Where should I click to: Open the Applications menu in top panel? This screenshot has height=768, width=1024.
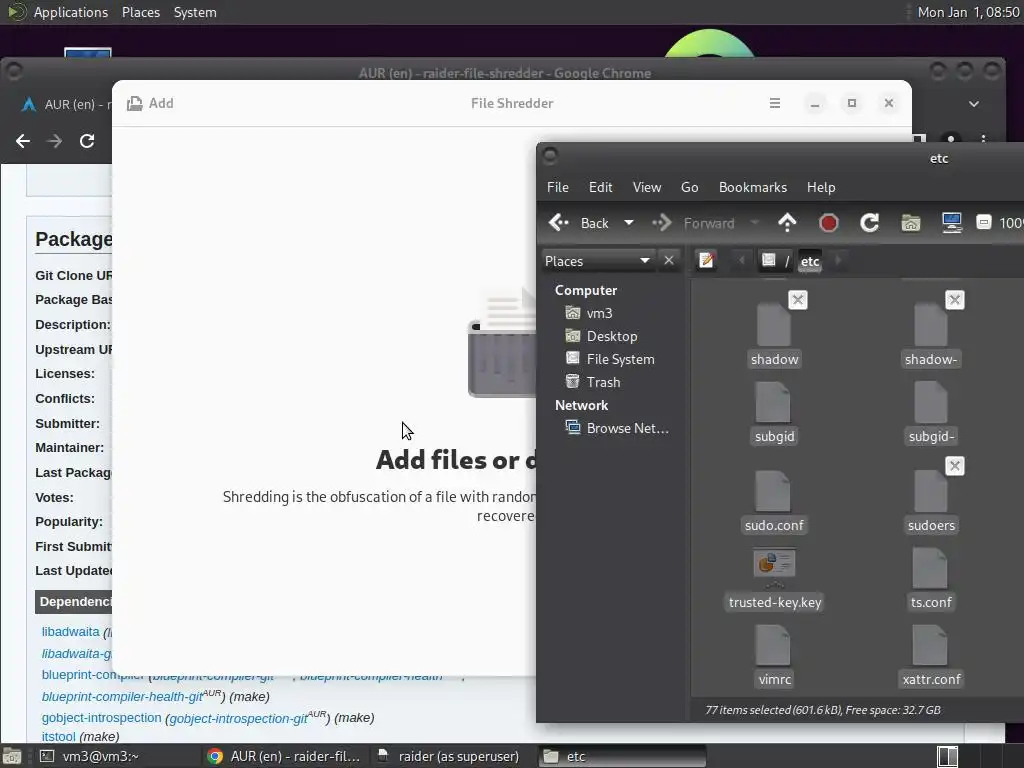coord(71,12)
